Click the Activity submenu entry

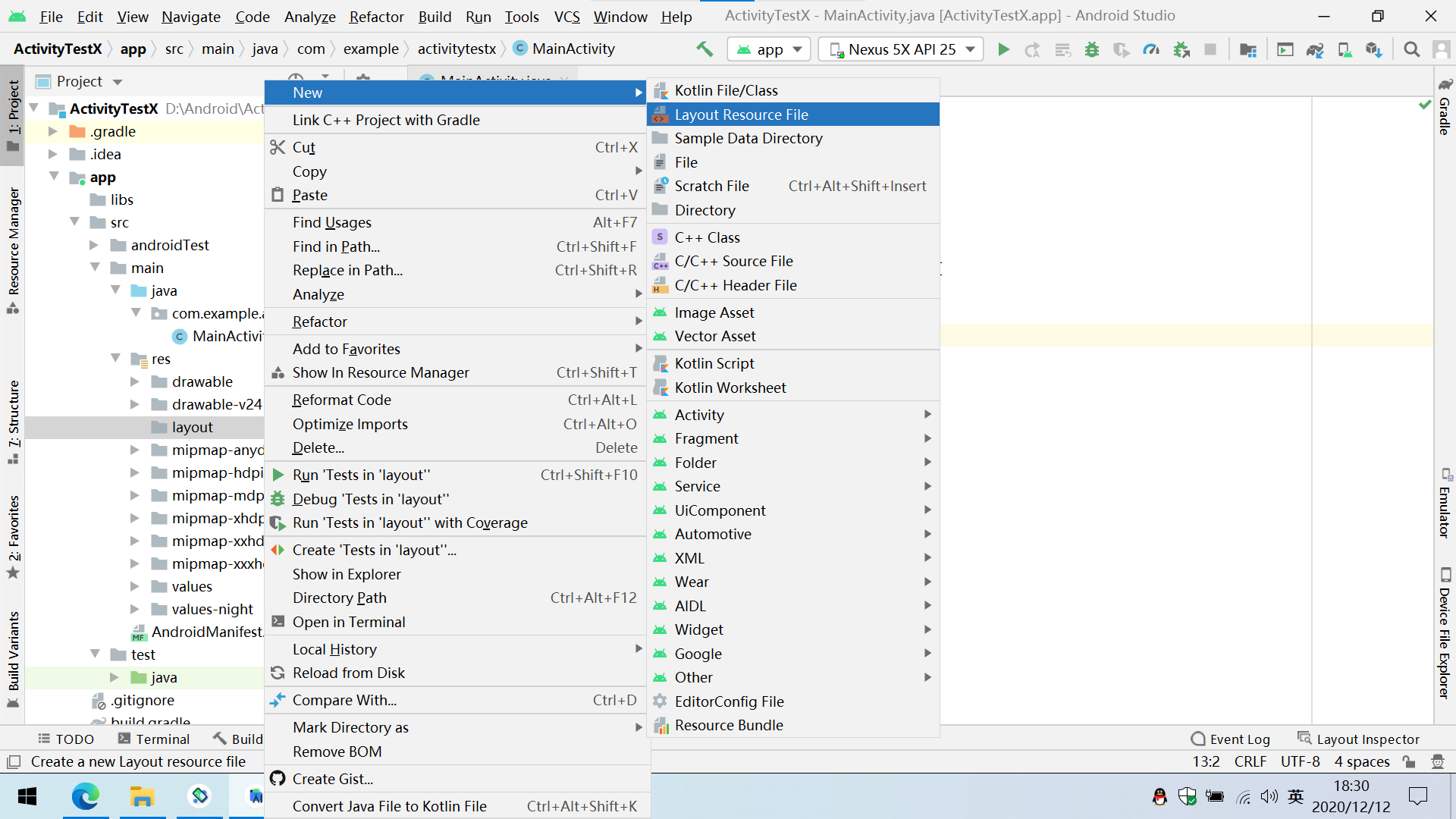[699, 415]
